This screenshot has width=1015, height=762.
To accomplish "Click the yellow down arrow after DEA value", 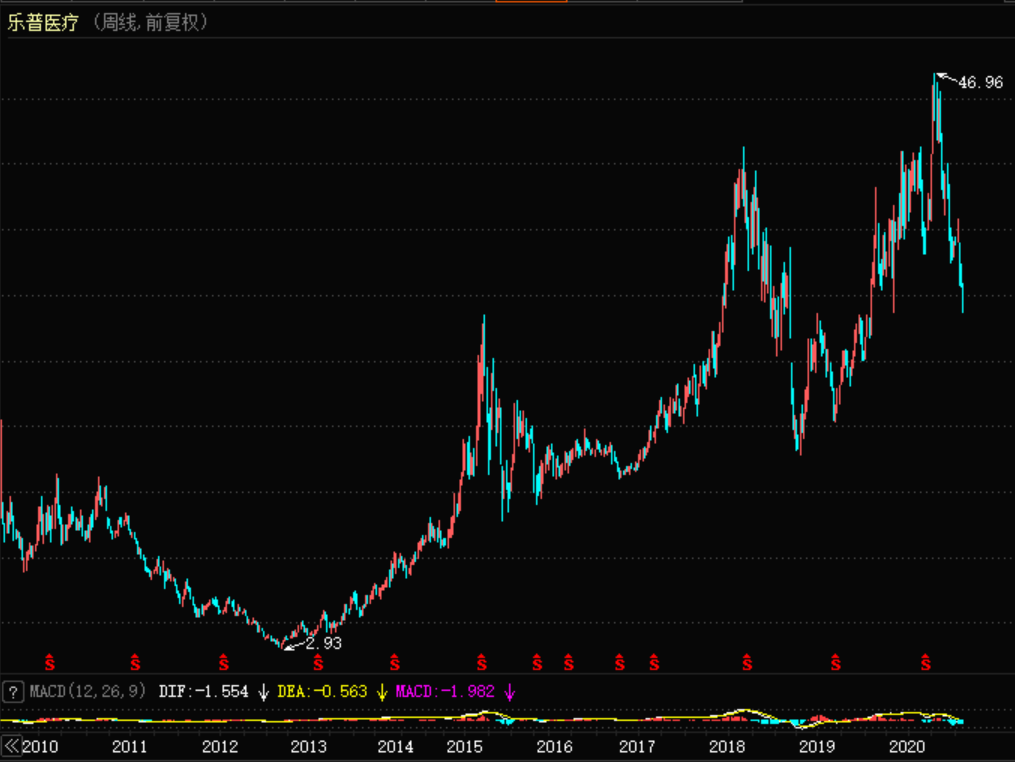I will [382, 692].
